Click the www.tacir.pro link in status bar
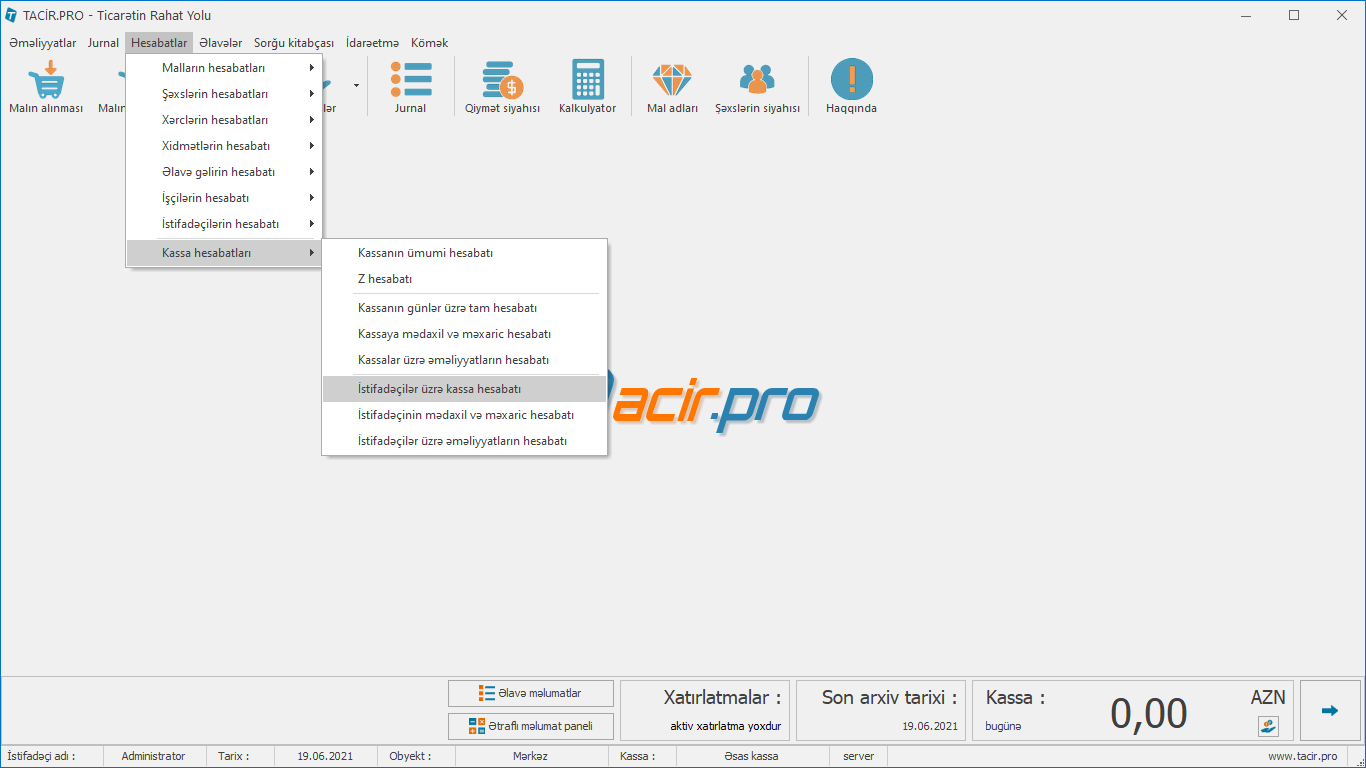The image size is (1366, 768). click(x=1302, y=756)
